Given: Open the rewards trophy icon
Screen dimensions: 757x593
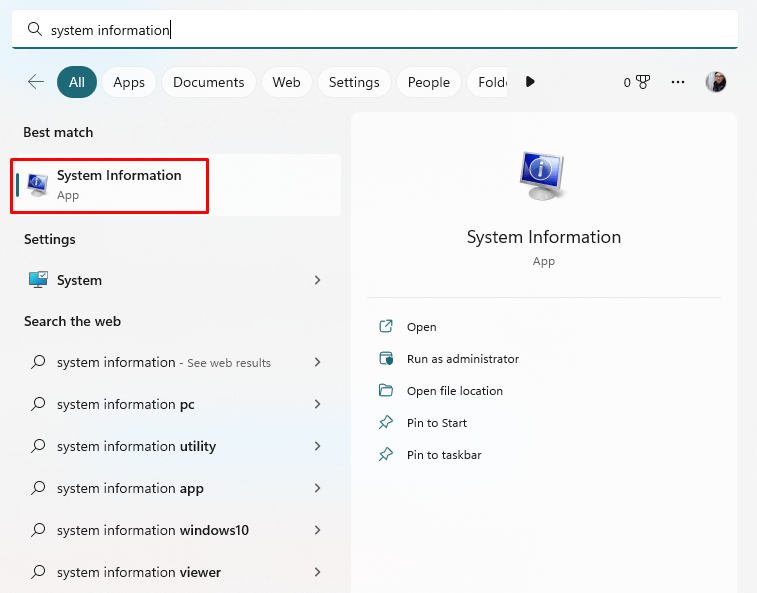Looking at the screenshot, I should [x=642, y=82].
